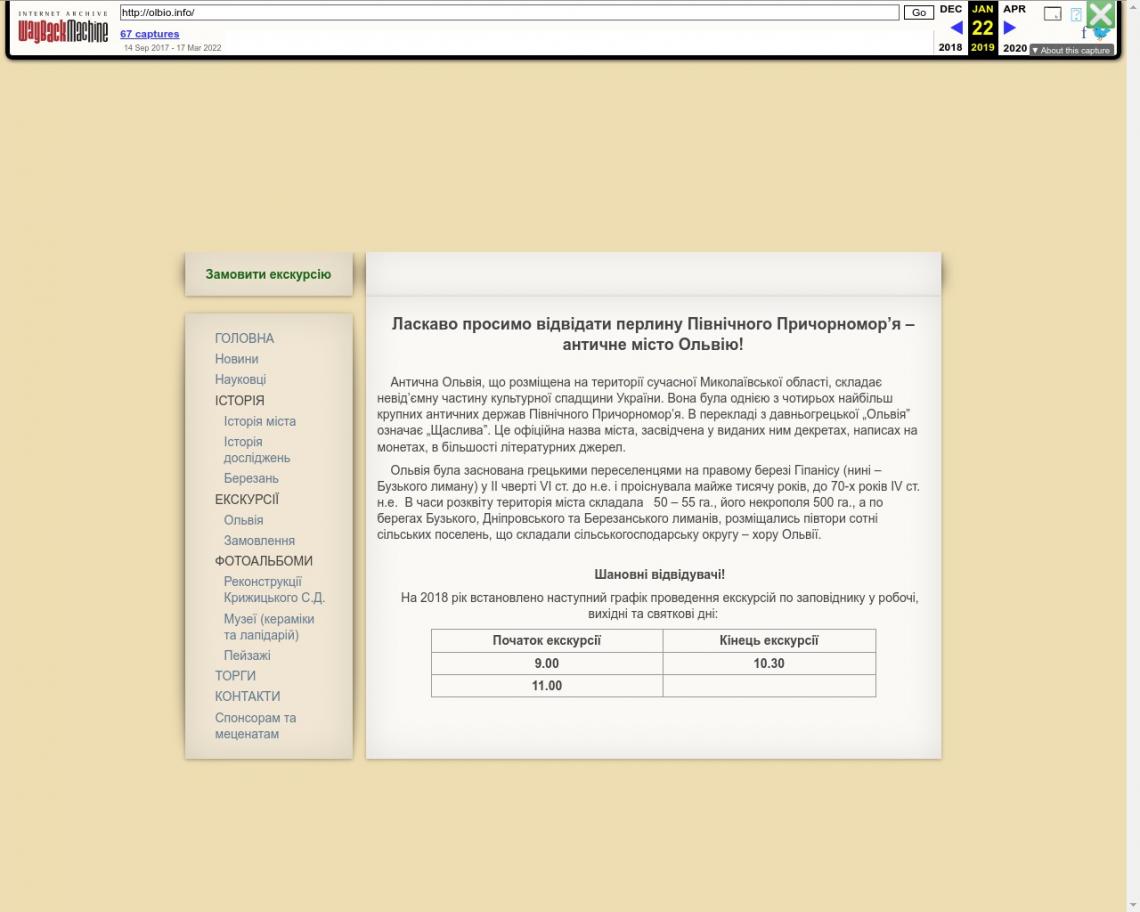Click the vertical page scrollbar
The width and height of the screenshot is (1140, 912).
[x=1133, y=456]
